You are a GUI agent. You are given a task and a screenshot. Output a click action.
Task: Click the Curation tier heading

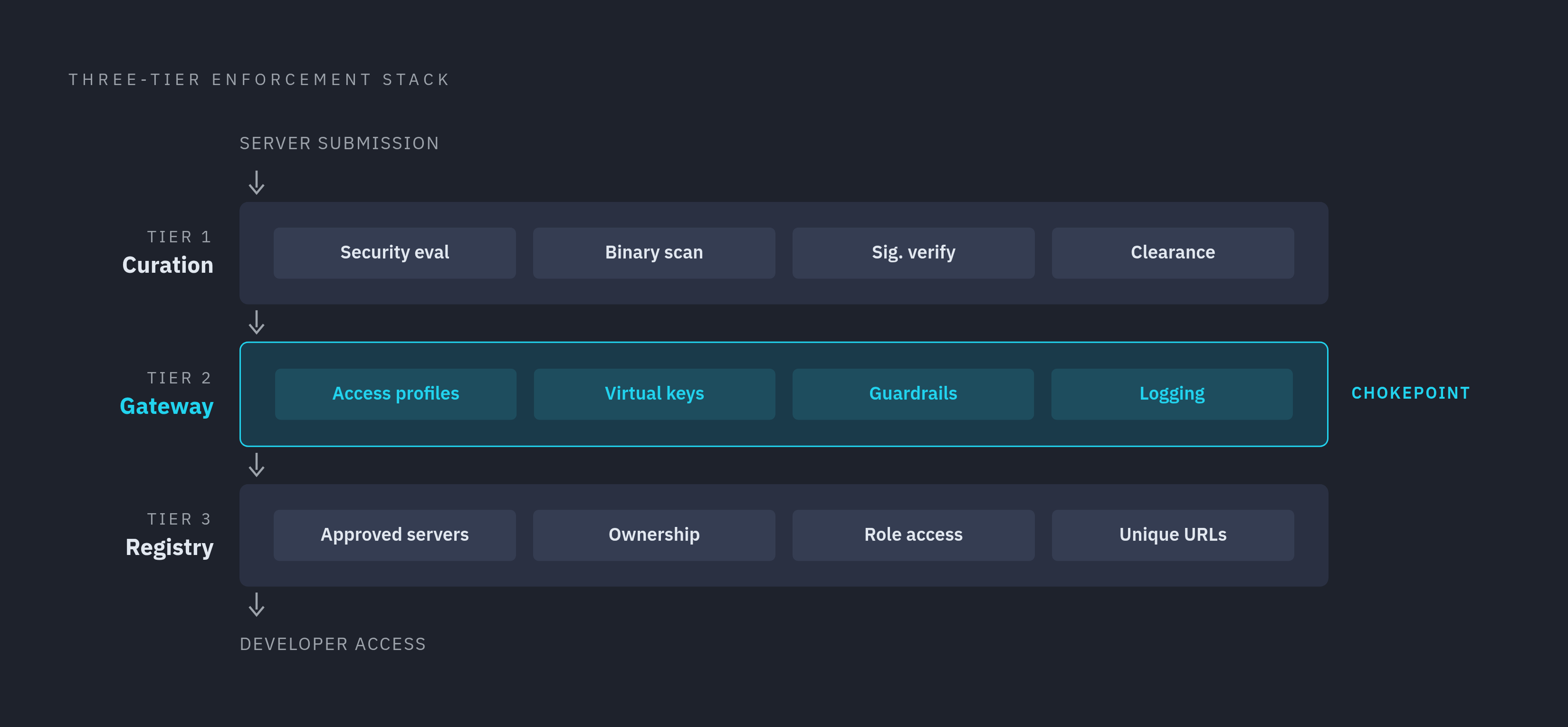point(168,266)
